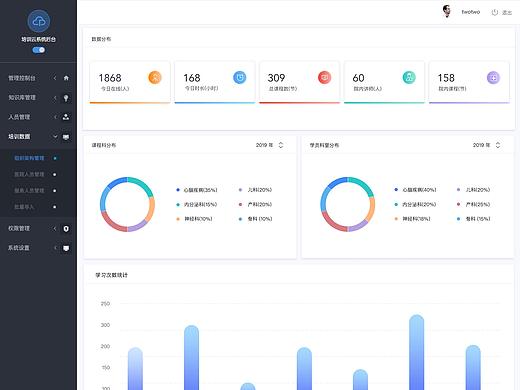
Task: Collapse the 培训数据 menu chevron
Action: [x=55, y=137]
